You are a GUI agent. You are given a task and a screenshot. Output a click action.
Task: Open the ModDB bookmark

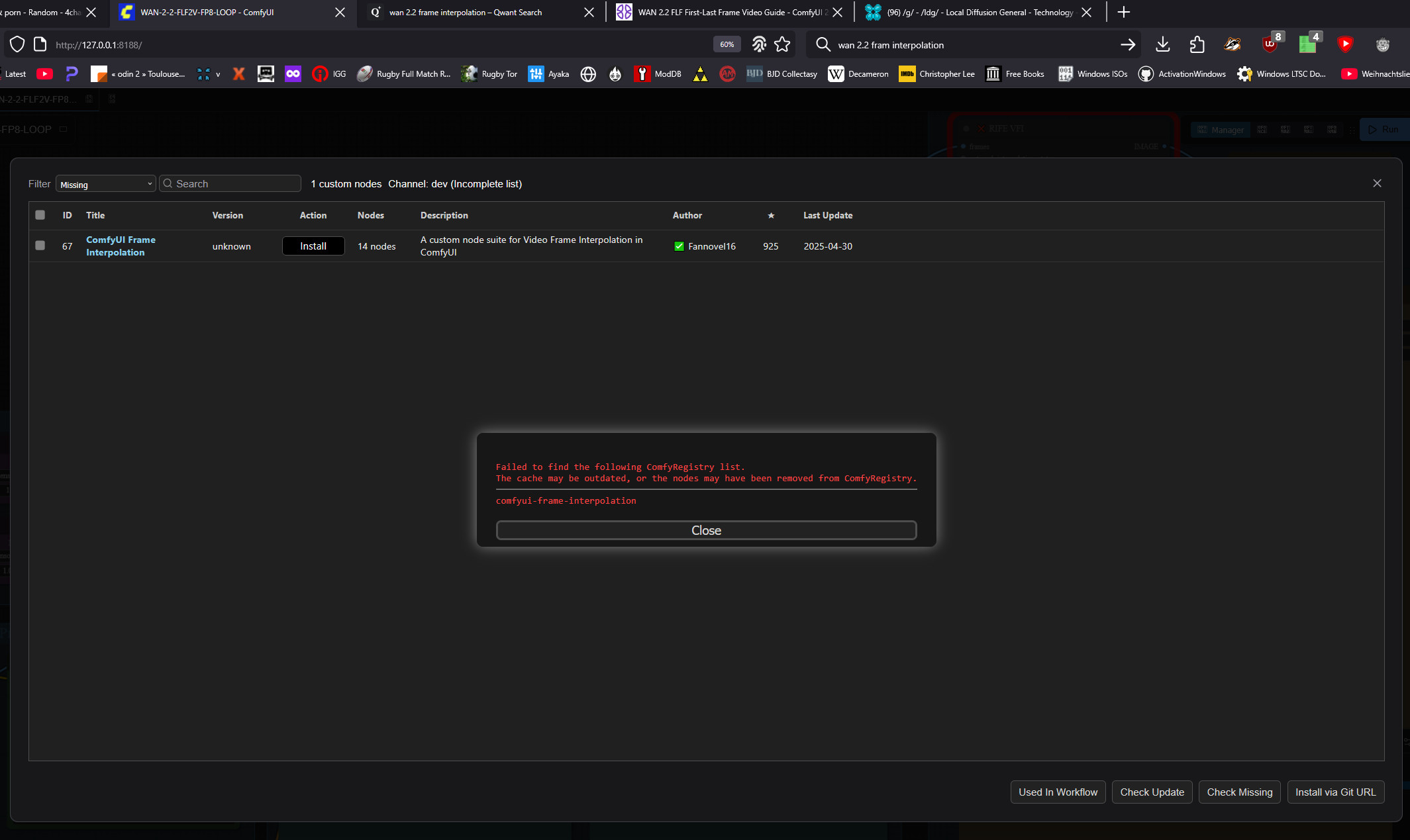pyautogui.click(x=658, y=73)
